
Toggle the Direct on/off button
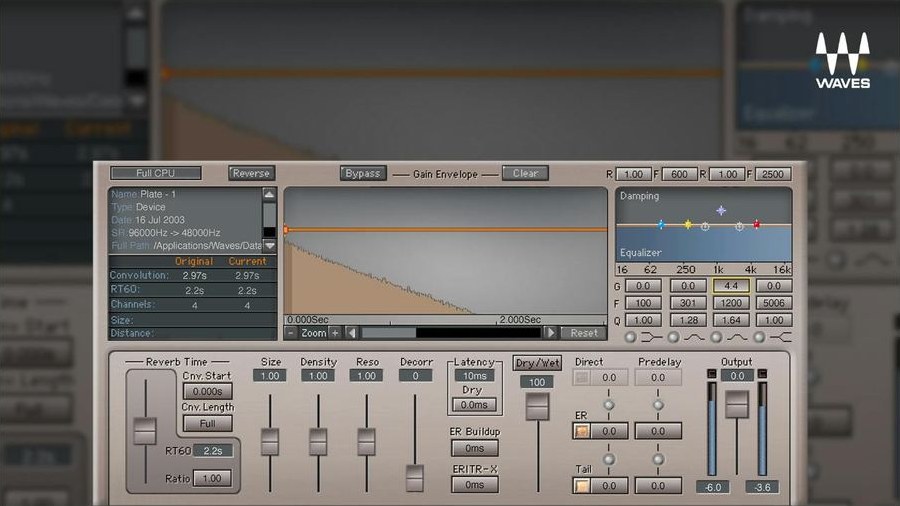click(581, 377)
